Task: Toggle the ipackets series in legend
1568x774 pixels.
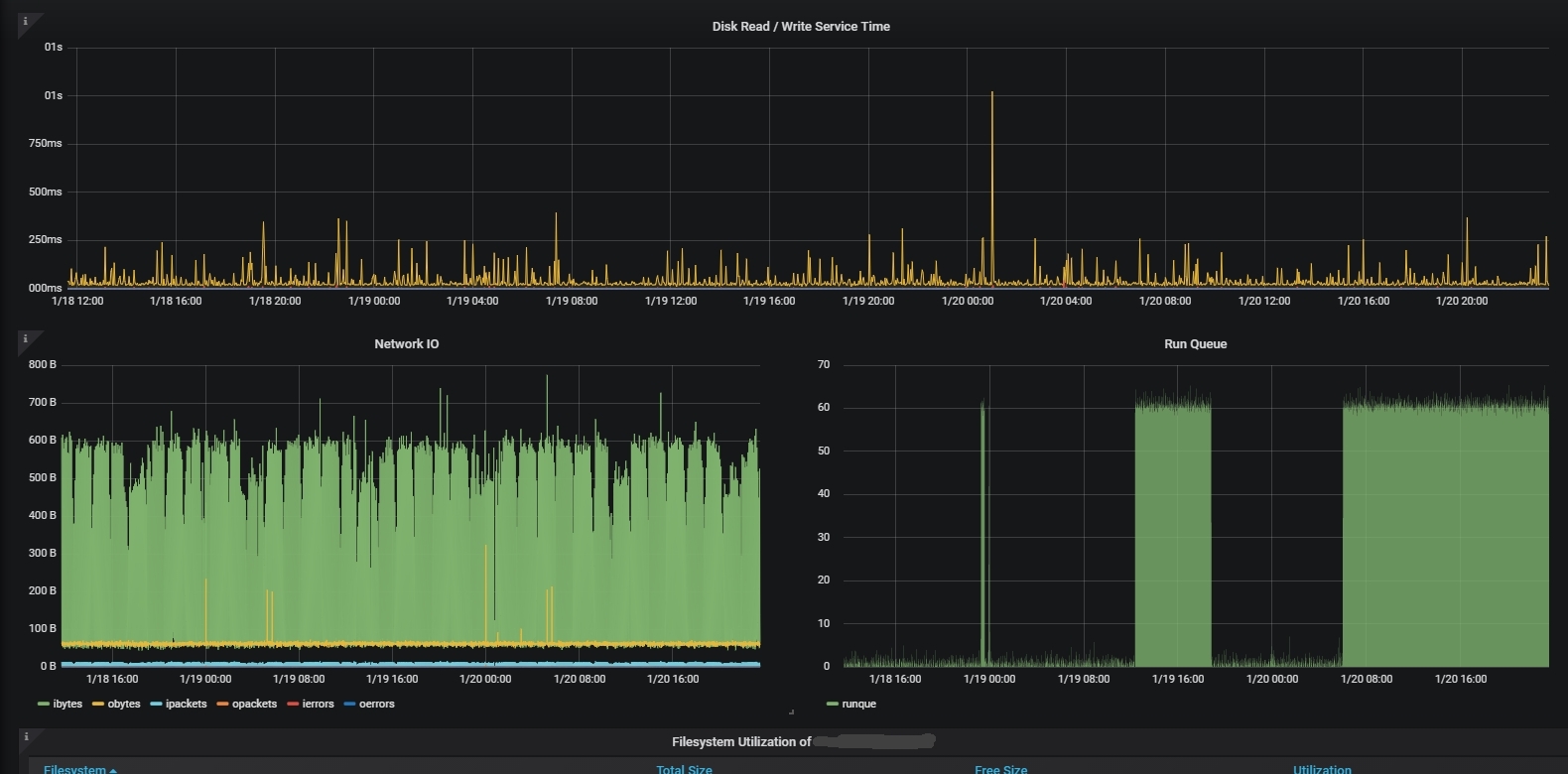Action: tap(186, 704)
